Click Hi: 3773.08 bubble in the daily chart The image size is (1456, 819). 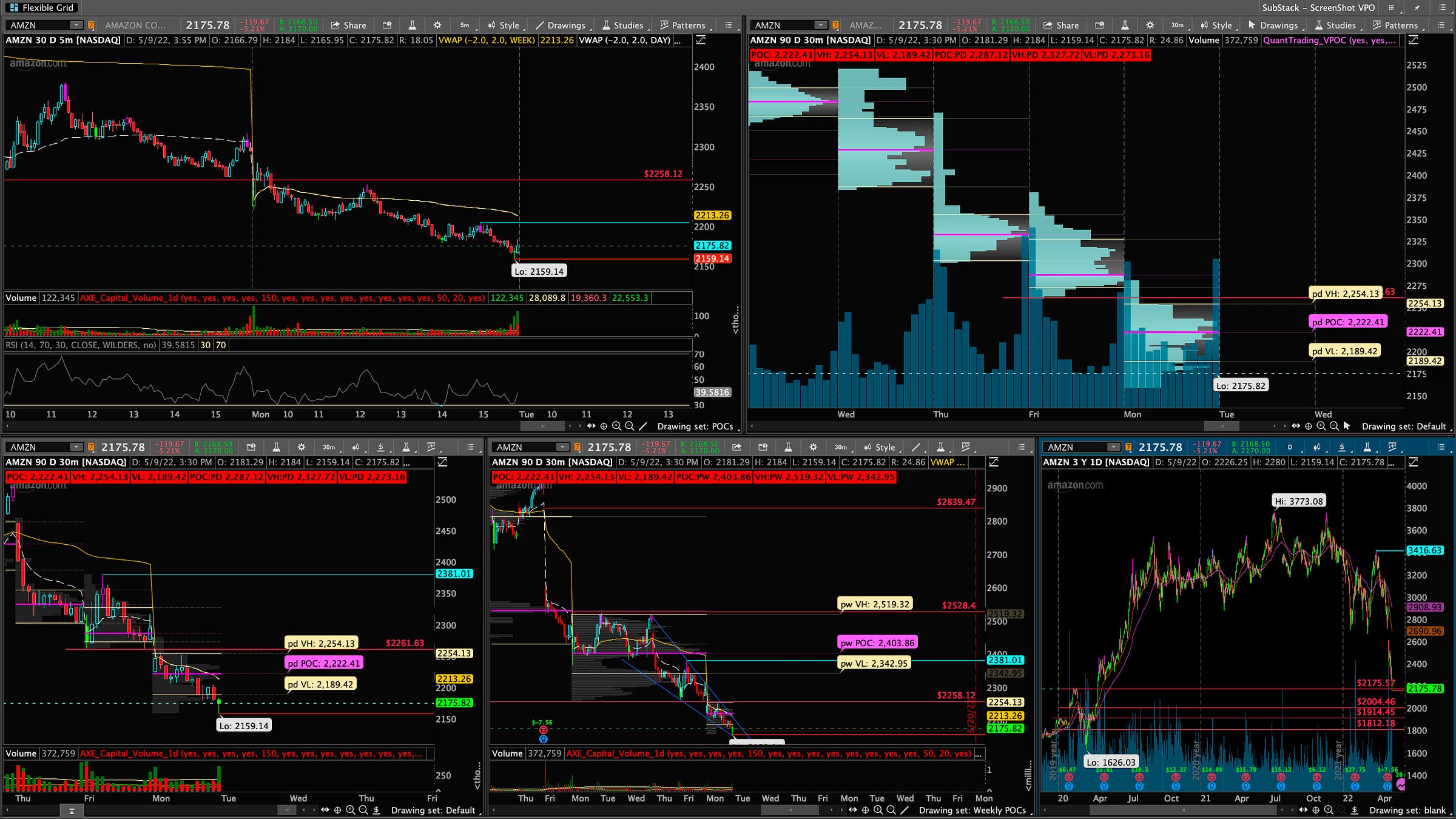[x=1298, y=501]
